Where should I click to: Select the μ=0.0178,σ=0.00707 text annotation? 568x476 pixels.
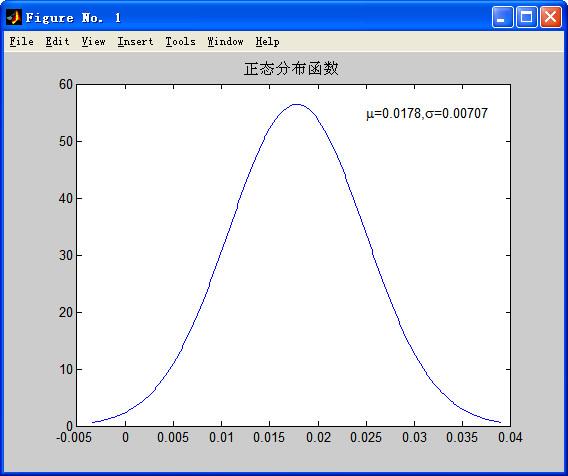click(x=427, y=113)
